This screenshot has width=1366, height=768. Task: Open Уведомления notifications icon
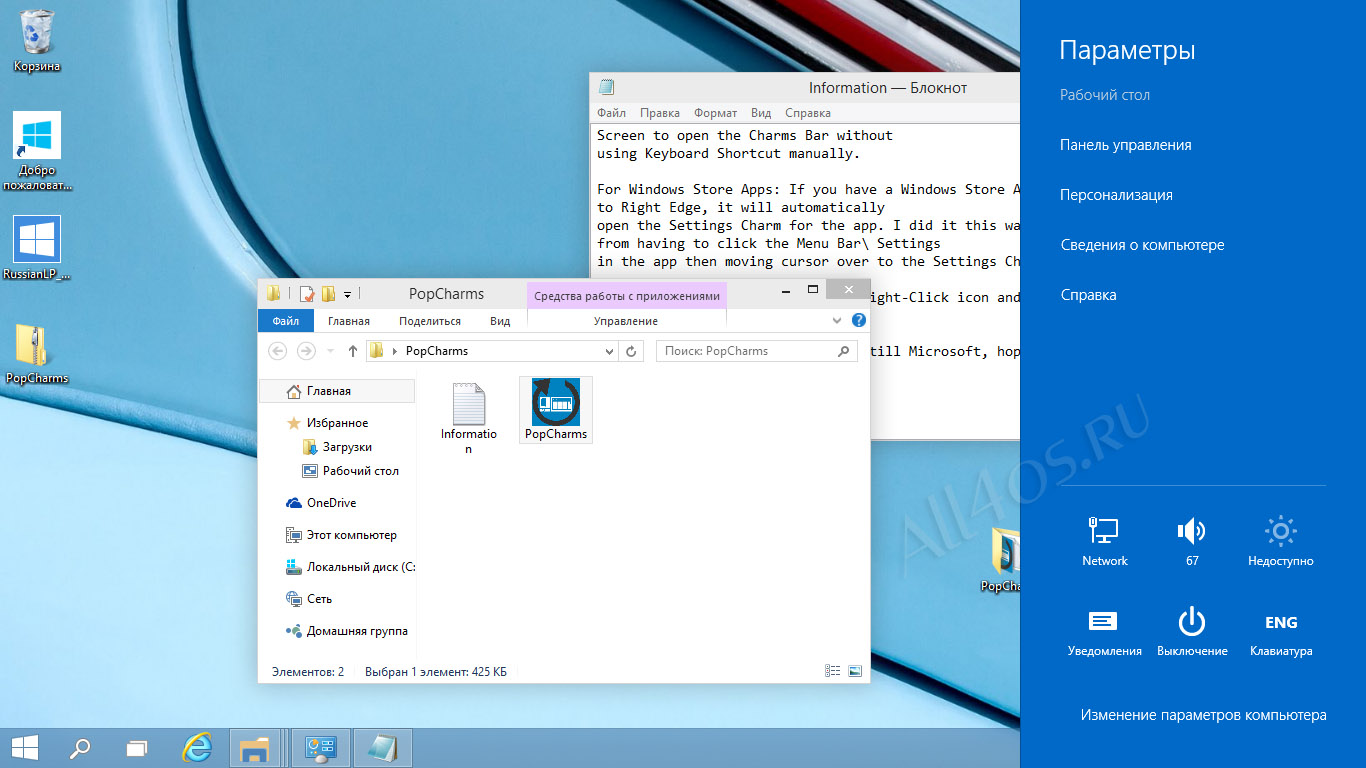coord(1104,632)
